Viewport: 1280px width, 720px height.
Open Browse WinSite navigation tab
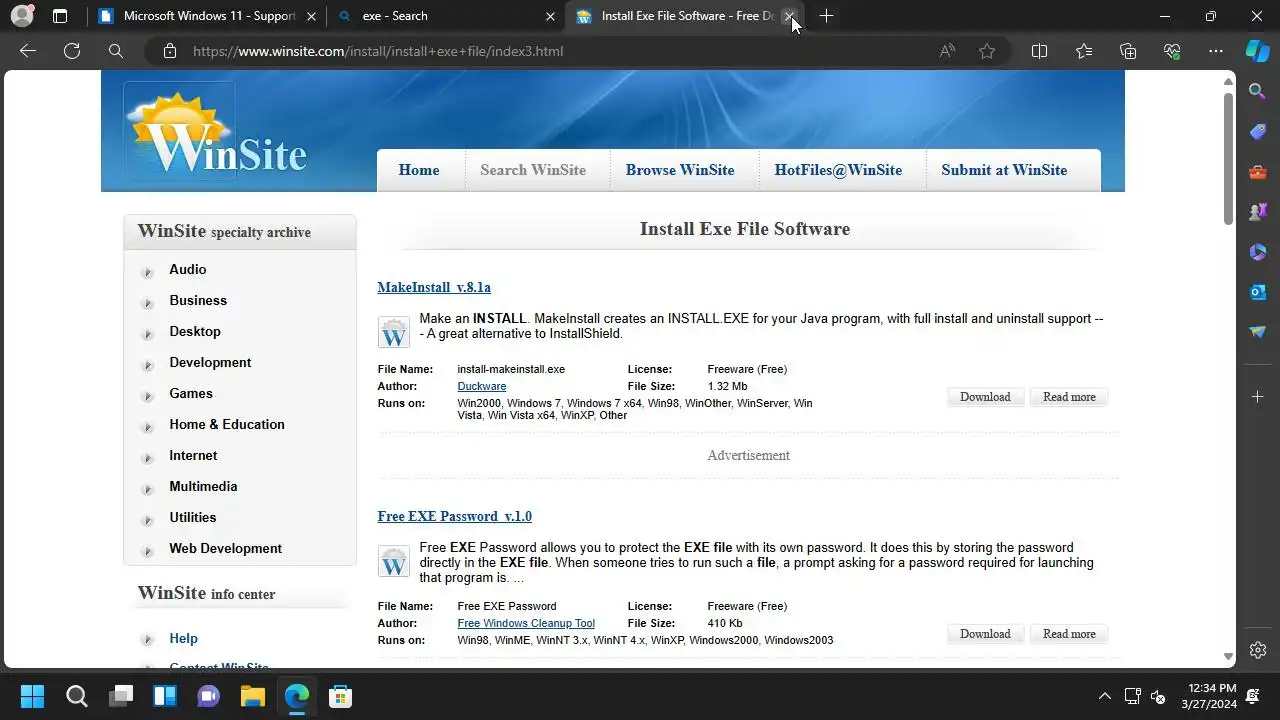pyautogui.click(x=680, y=170)
